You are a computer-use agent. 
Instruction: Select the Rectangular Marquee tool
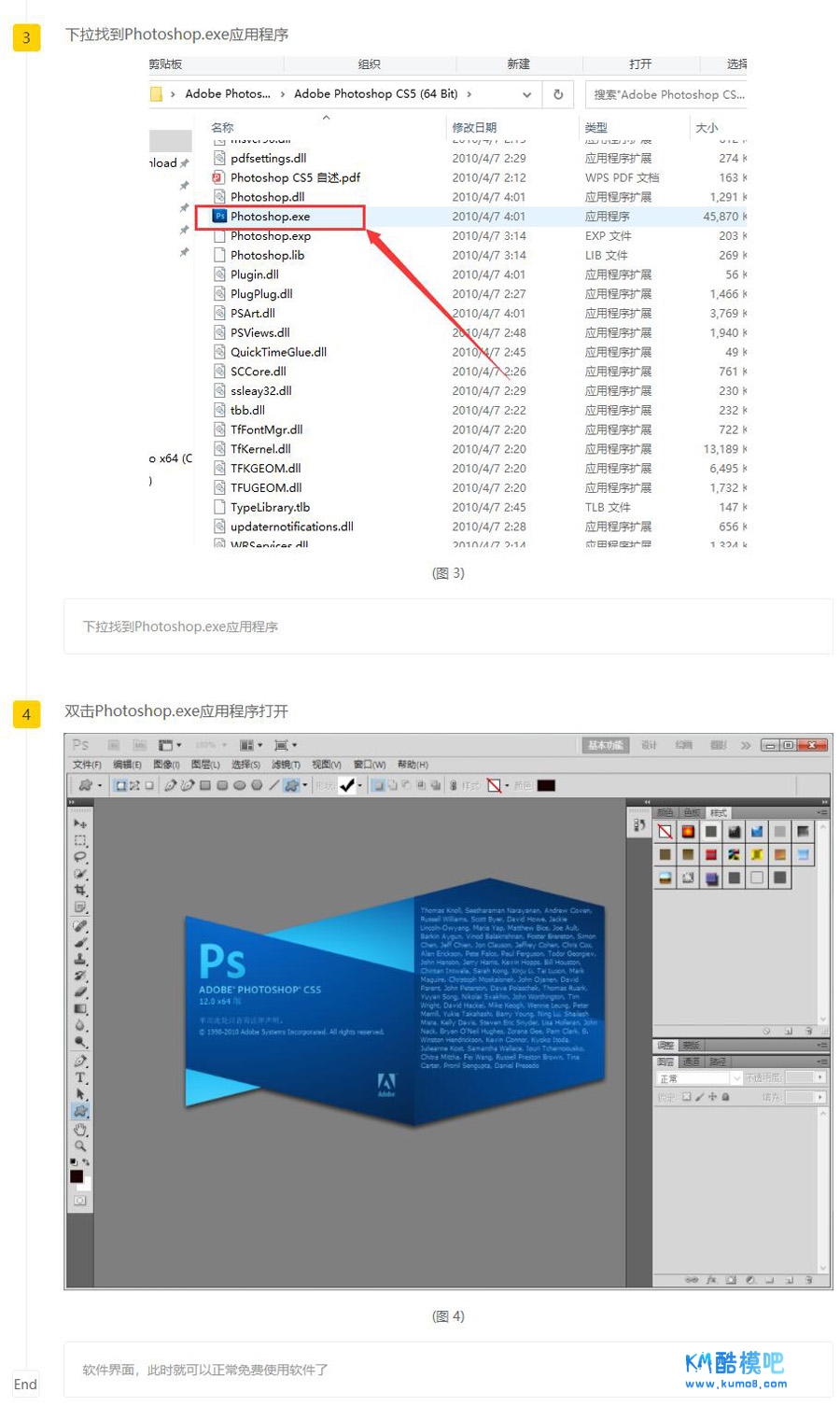(80, 840)
